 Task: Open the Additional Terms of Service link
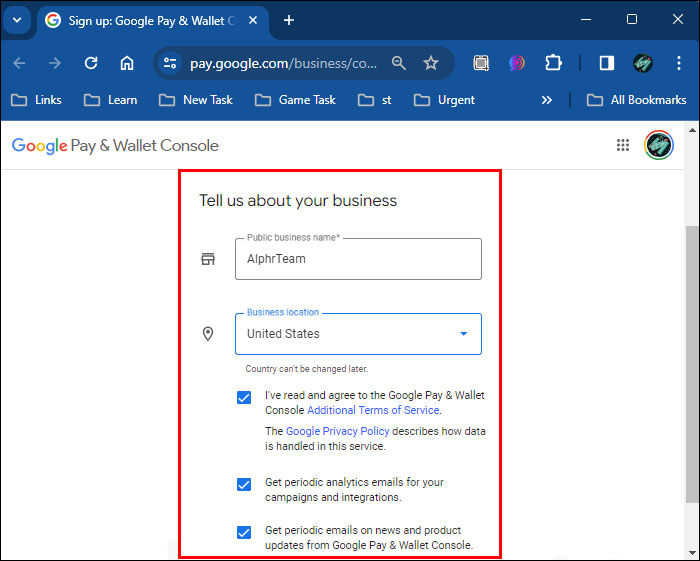(x=372, y=410)
